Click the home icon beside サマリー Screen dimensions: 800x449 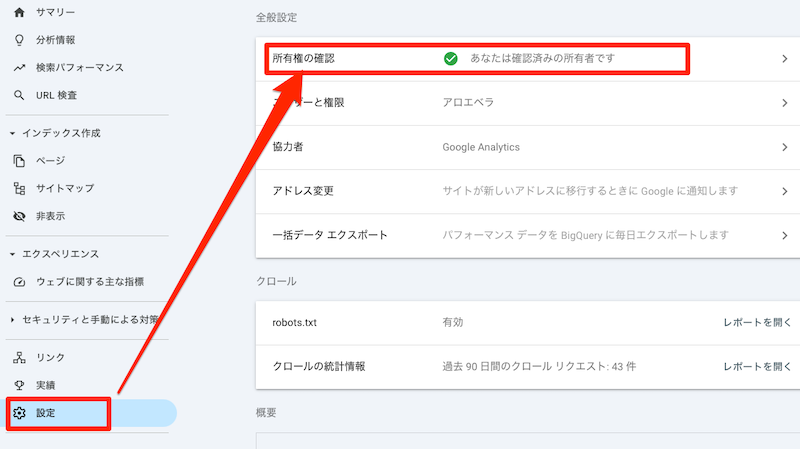point(19,12)
